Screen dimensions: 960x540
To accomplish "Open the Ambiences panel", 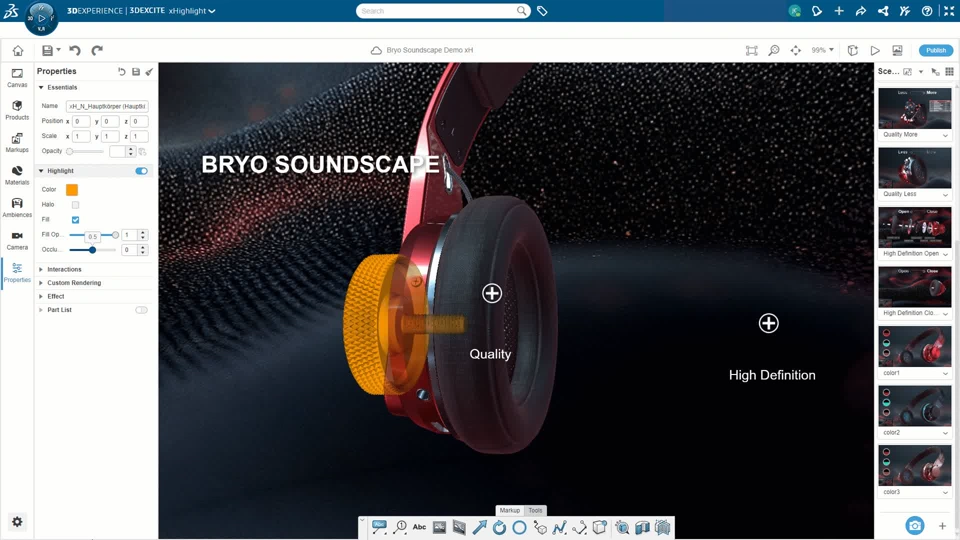I will (x=17, y=207).
